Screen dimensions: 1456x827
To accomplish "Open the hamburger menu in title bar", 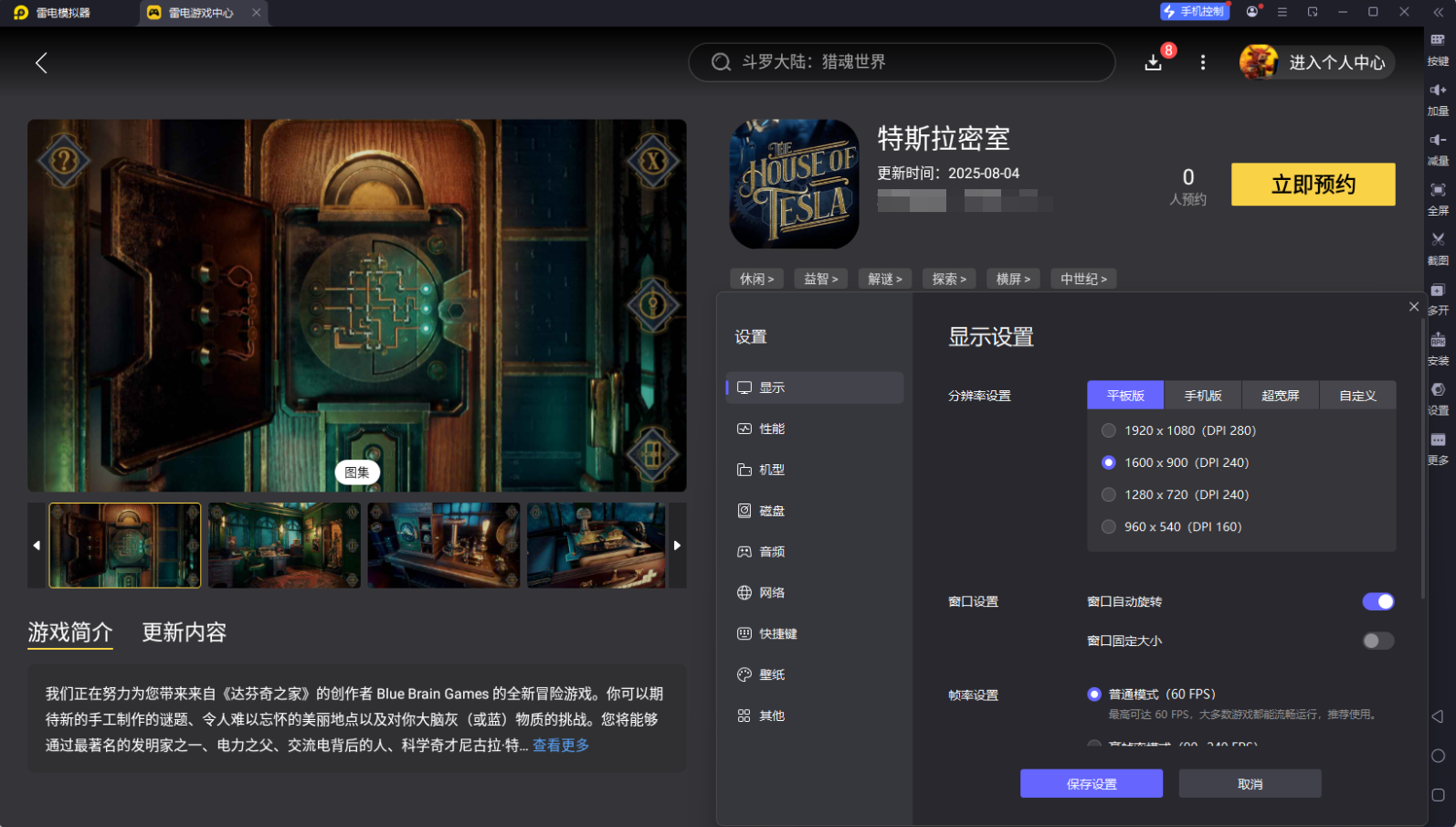I will tap(1282, 12).
